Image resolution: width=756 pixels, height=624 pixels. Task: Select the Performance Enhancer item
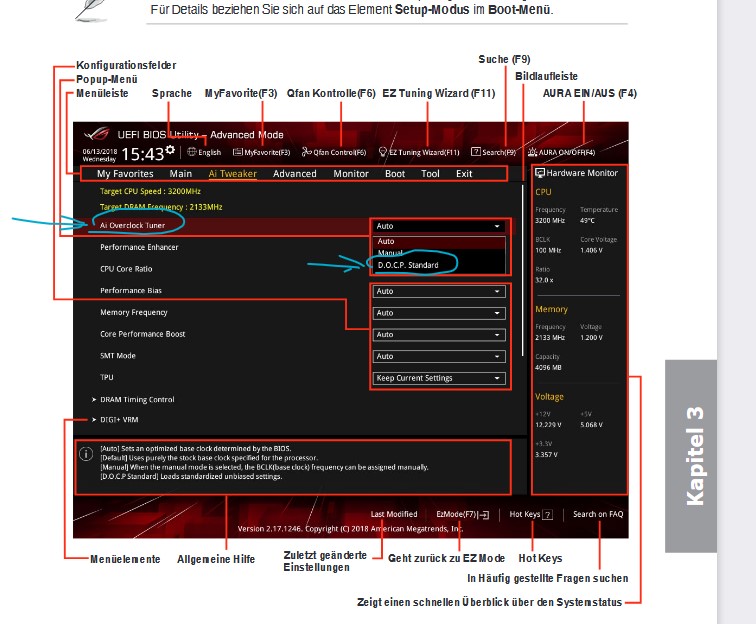[139, 247]
